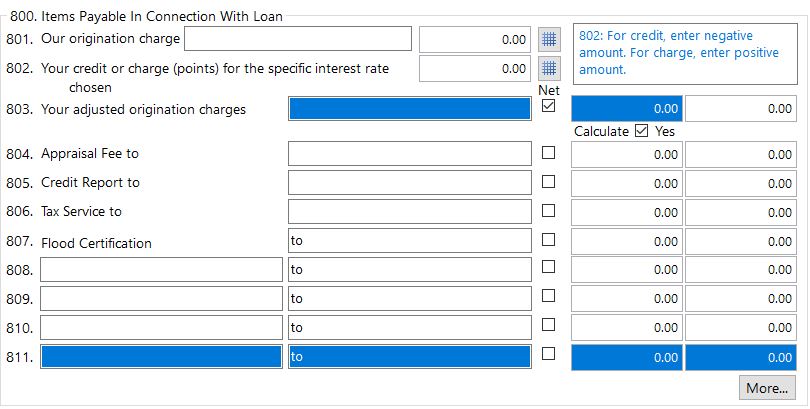Click the last amount field on line 810

(741, 327)
